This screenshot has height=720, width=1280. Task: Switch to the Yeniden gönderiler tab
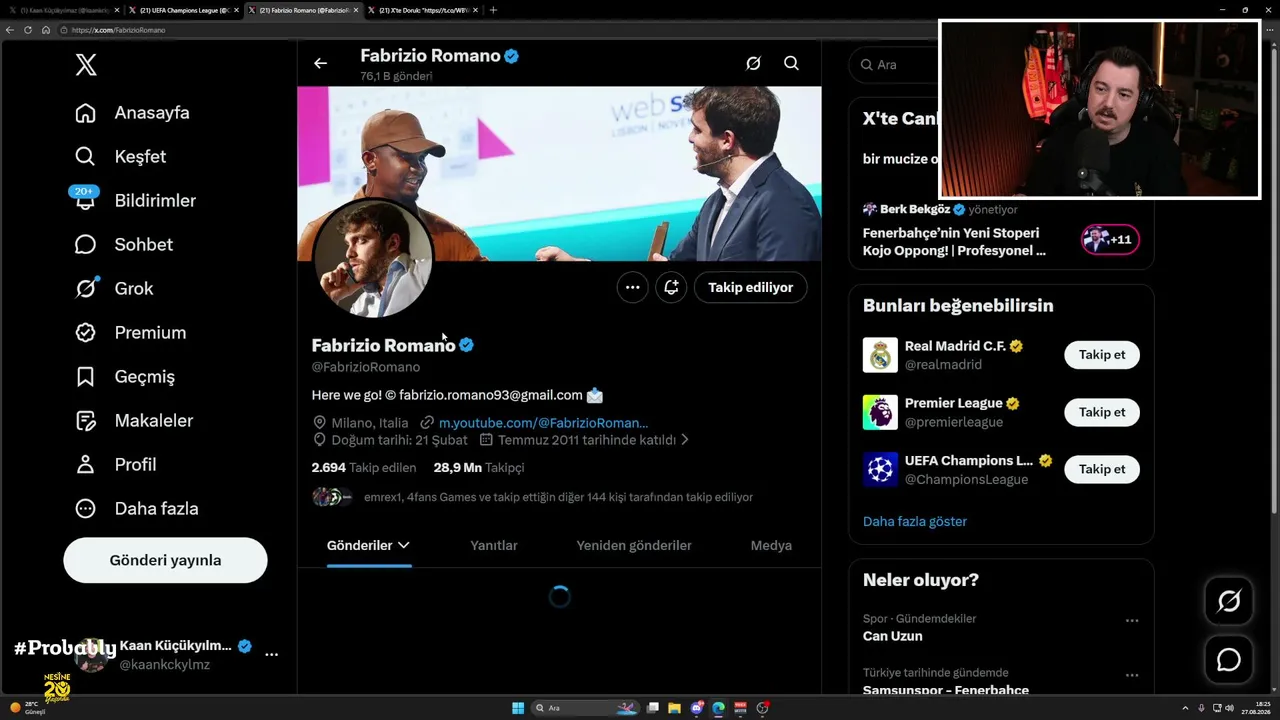coord(634,546)
